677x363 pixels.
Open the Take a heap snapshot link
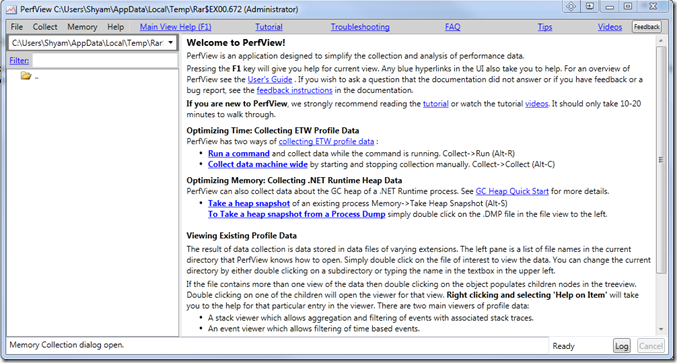249,203
